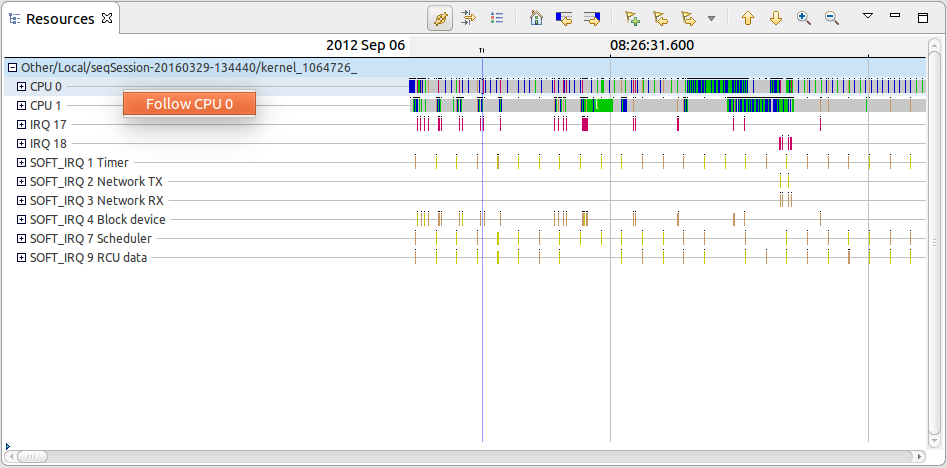
Task: Go to the previous marker flag
Action: (660, 19)
